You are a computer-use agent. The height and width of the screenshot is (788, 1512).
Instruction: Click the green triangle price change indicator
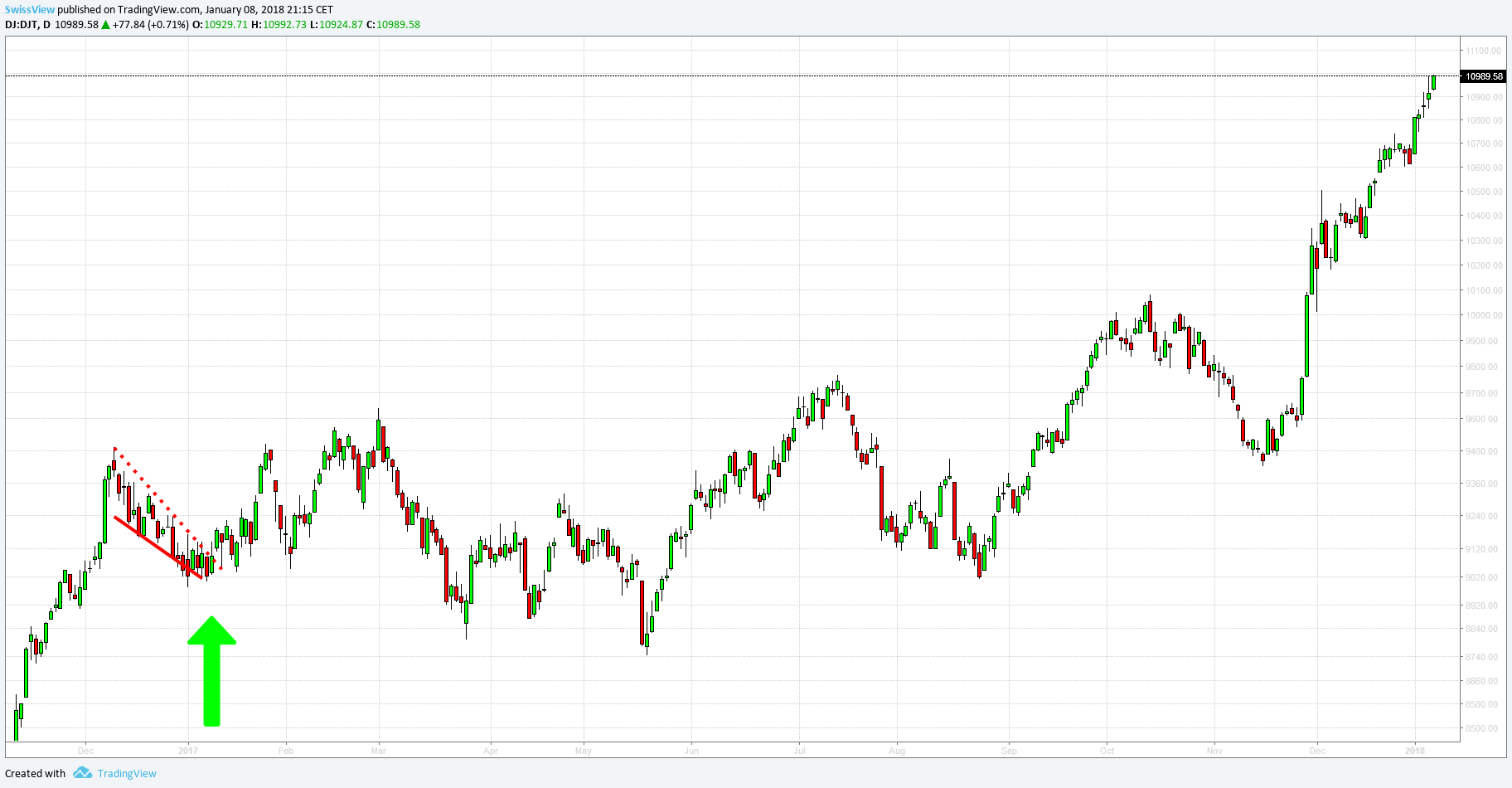click(x=105, y=25)
